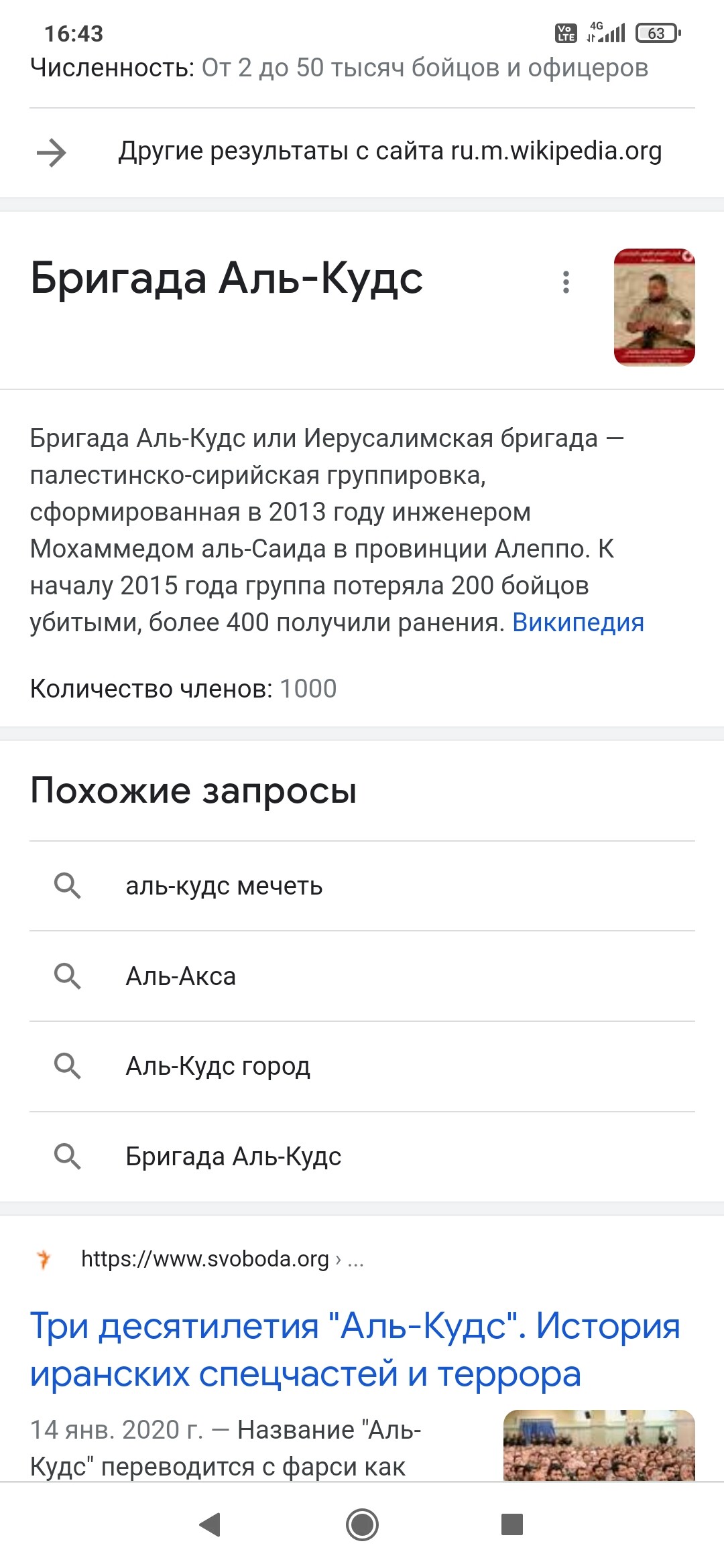Viewport: 724px width, 1568px height.
Task: Tap the search icon beside Бригада Аль-Кудс suggestion
Action: tap(67, 1157)
